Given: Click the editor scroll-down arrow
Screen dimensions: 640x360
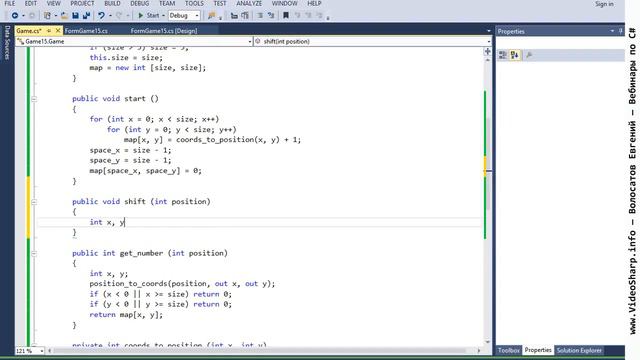Looking at the screenshot, I should point(488,342).
